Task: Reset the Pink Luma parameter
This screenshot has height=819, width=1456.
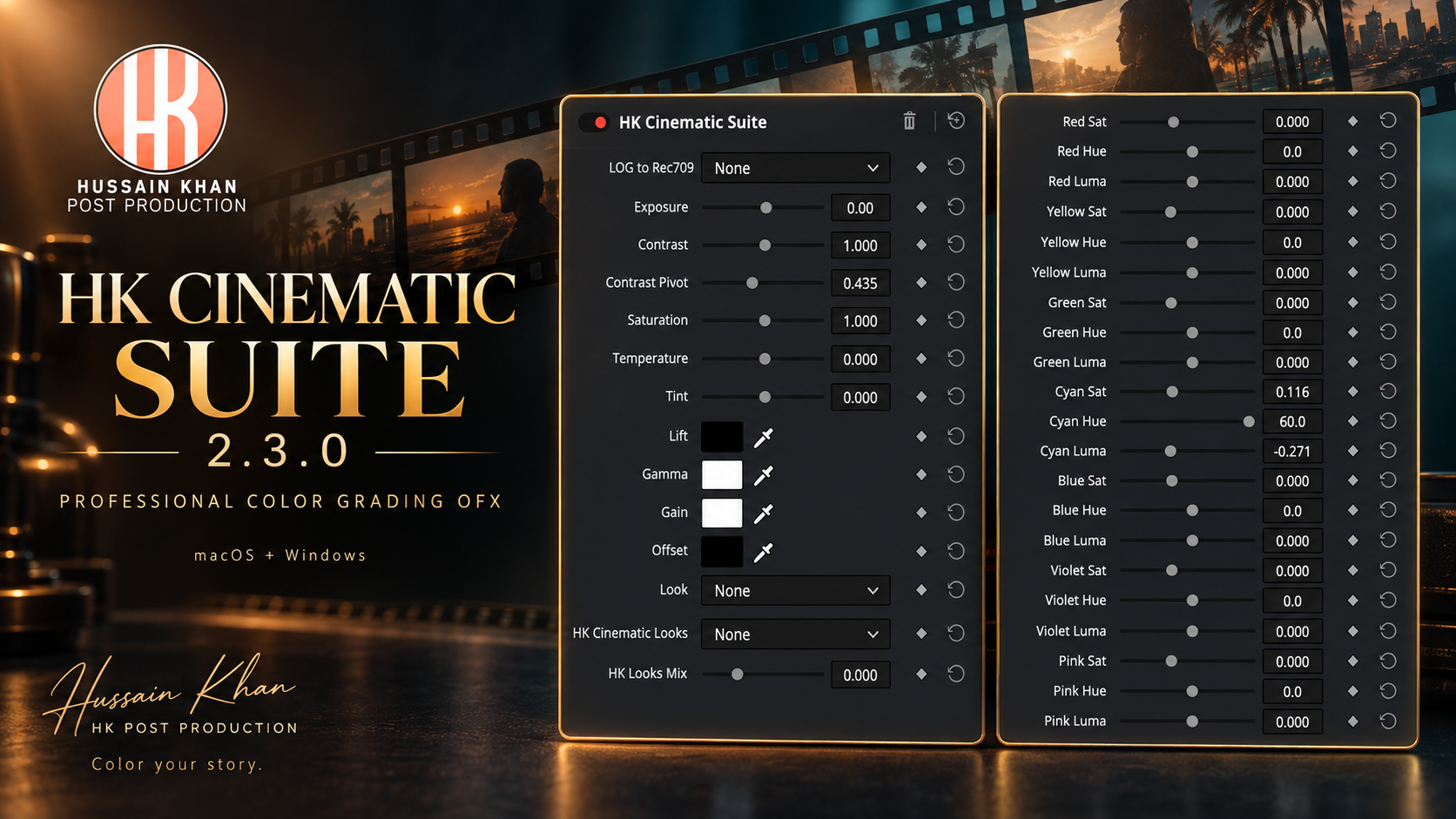Action: tap(1388, 722)
